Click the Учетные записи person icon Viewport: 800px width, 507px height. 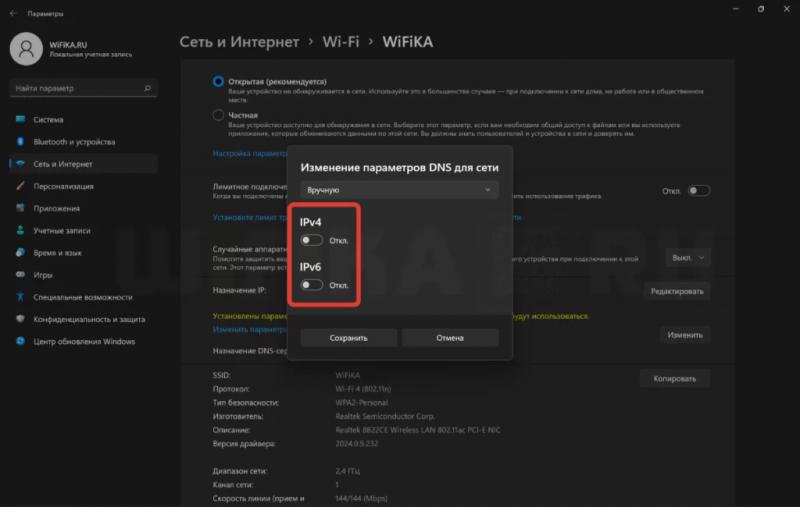tap(20, 231)
